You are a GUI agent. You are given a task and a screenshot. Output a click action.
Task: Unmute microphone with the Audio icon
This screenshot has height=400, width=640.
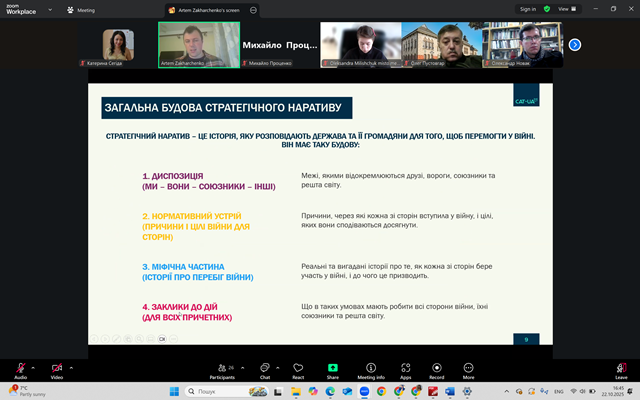[x=20, y=368]
